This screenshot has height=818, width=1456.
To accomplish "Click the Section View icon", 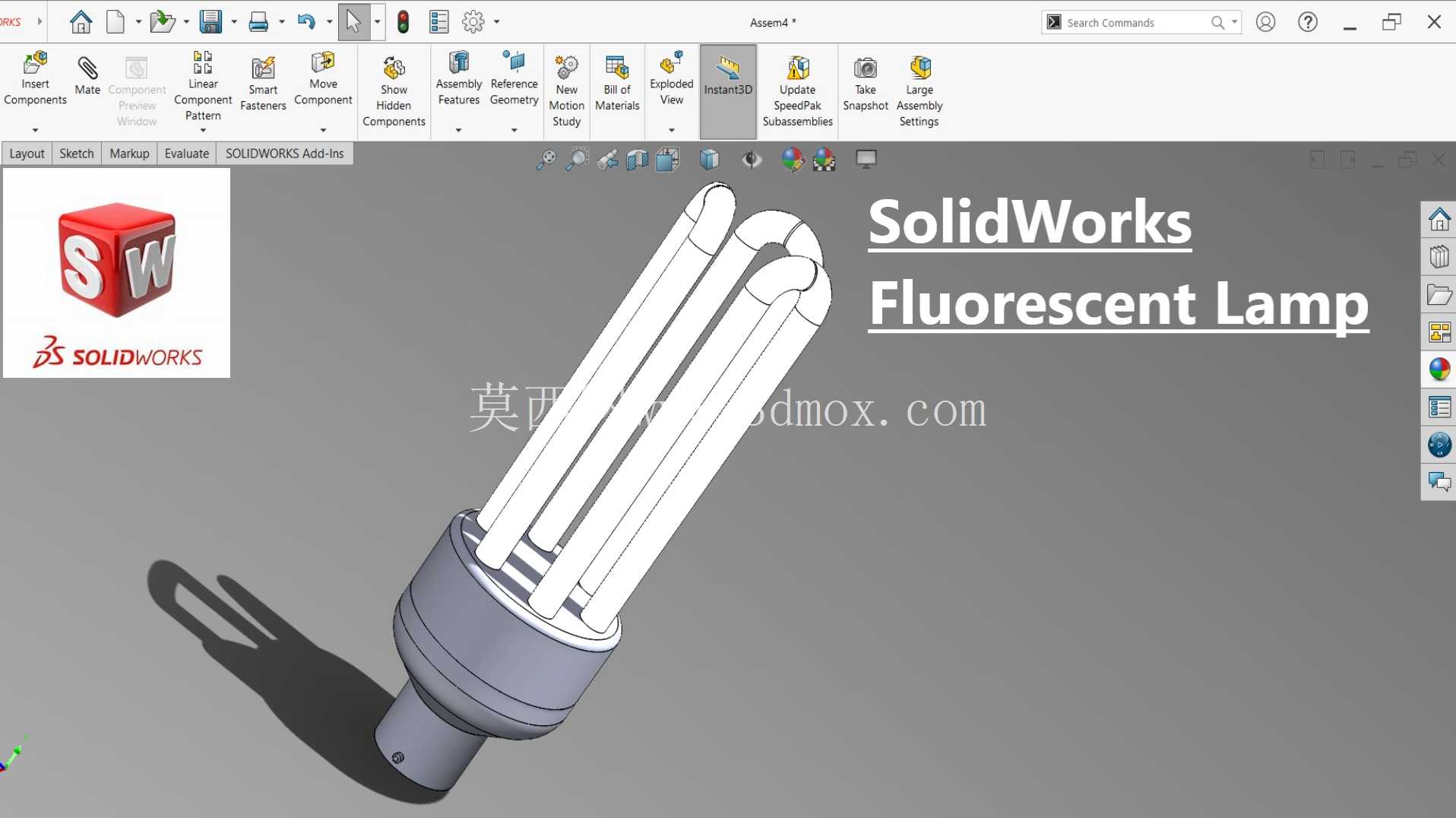I will 637,160.
